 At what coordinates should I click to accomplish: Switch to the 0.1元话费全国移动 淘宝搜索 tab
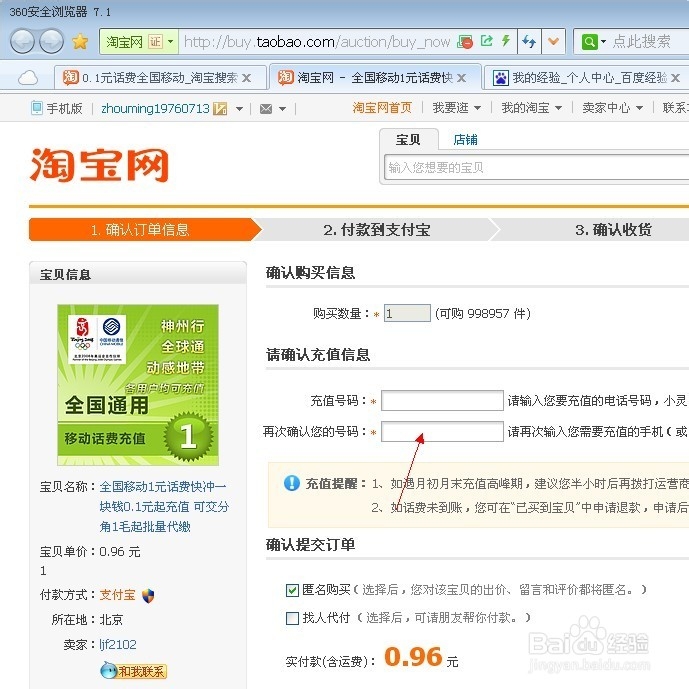coord(158,78)
